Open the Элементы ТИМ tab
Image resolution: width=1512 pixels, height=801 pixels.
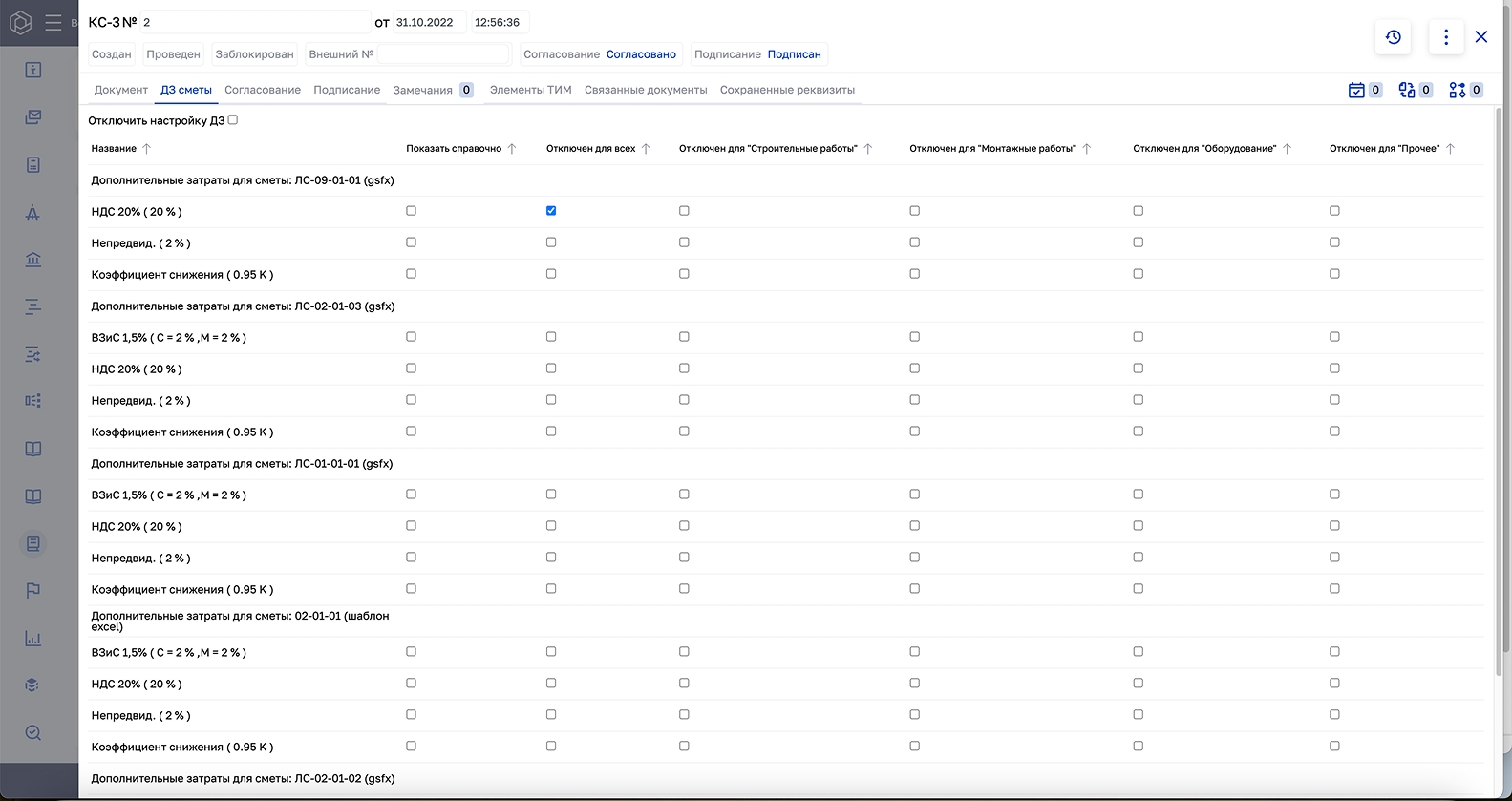point(531,90)
